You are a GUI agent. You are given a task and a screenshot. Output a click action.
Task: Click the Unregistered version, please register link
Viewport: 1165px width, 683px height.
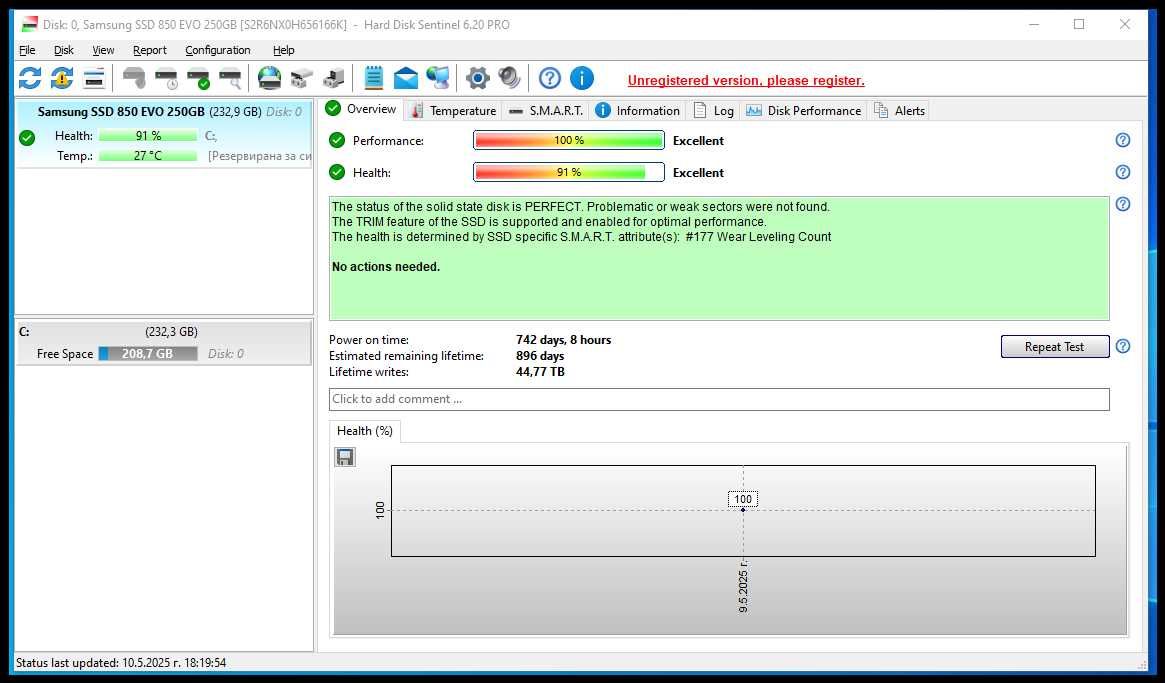tap(746, 80)
